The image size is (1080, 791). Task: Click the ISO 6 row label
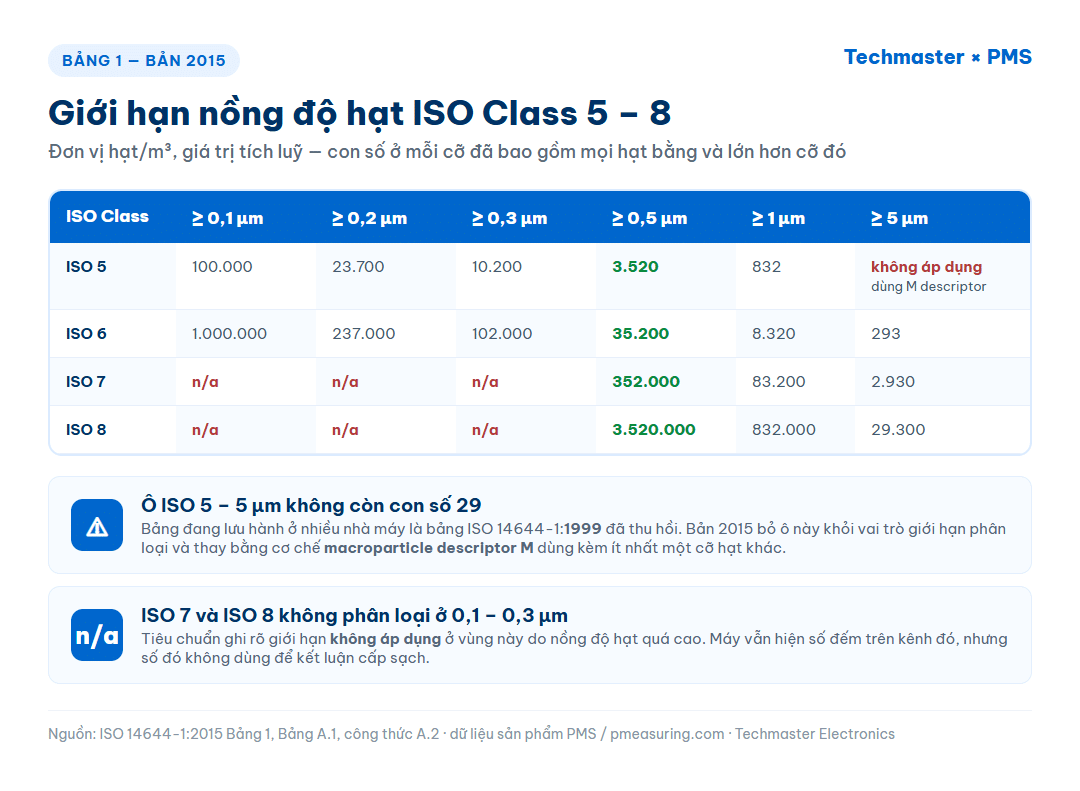(86, 333)
